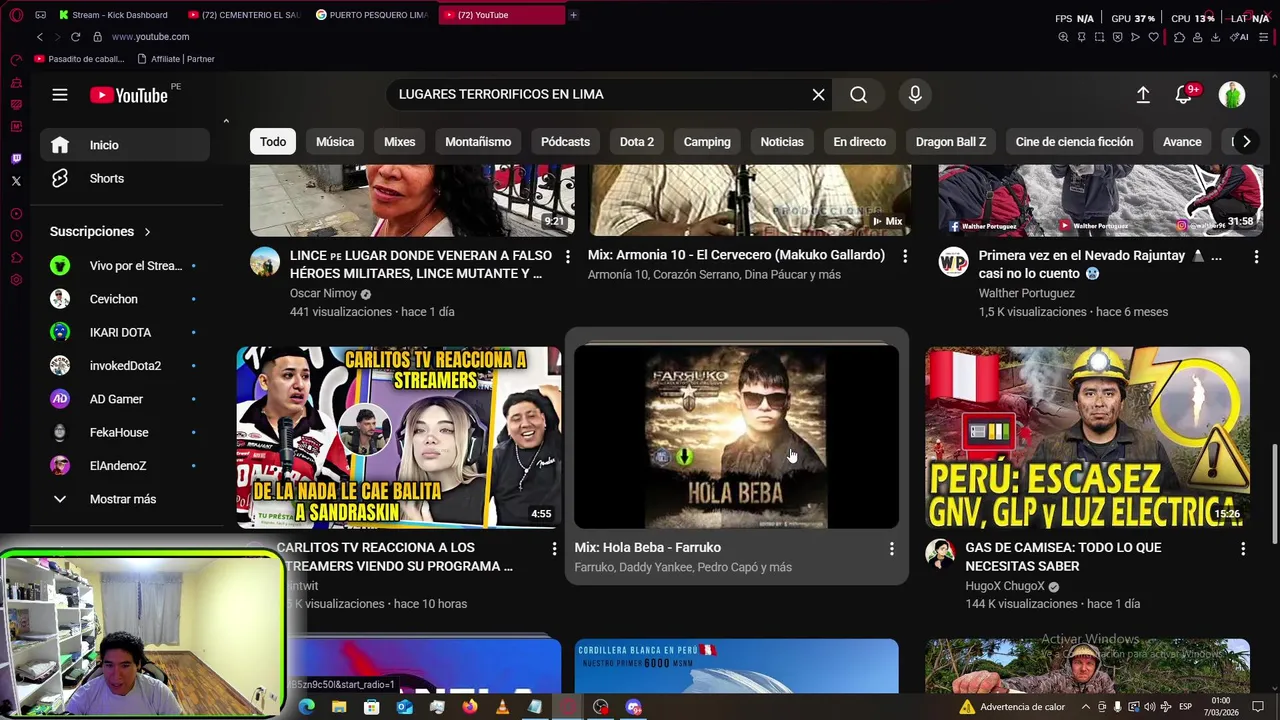The image size is (1280, 720).
Task: Open more options for Nevado Rajuntay video
Action: (x=1255, y=256)
